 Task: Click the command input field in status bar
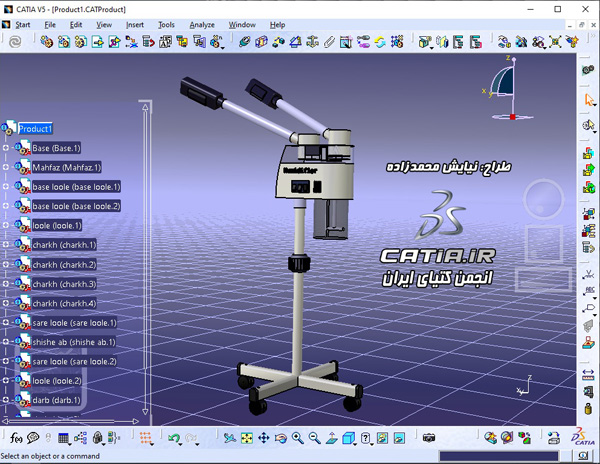coord(499,456)
